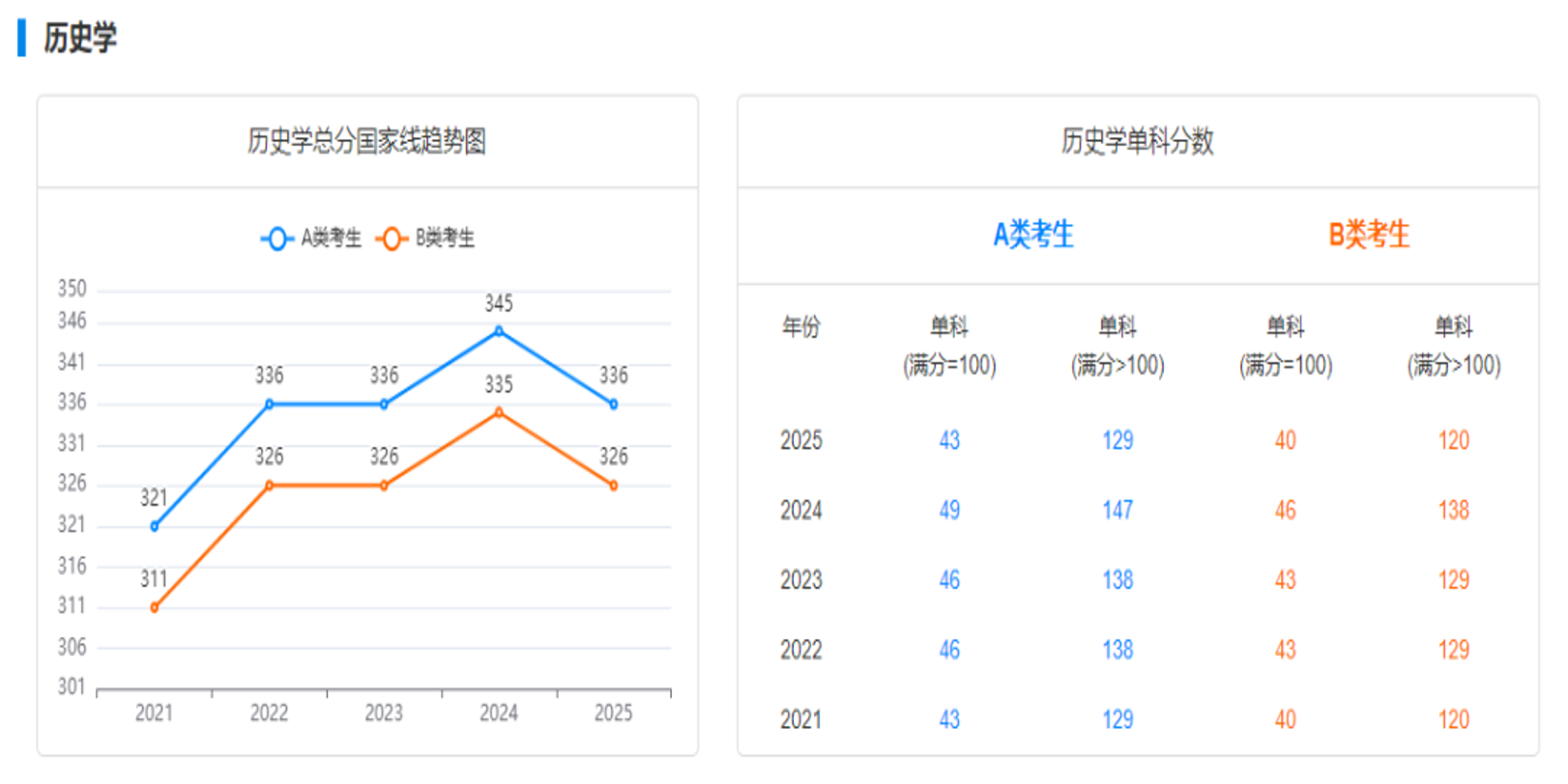This screenshot has height=784, width=1568.
Task: Toggle the B类考生 legend series
Action: tap(426, 238)
